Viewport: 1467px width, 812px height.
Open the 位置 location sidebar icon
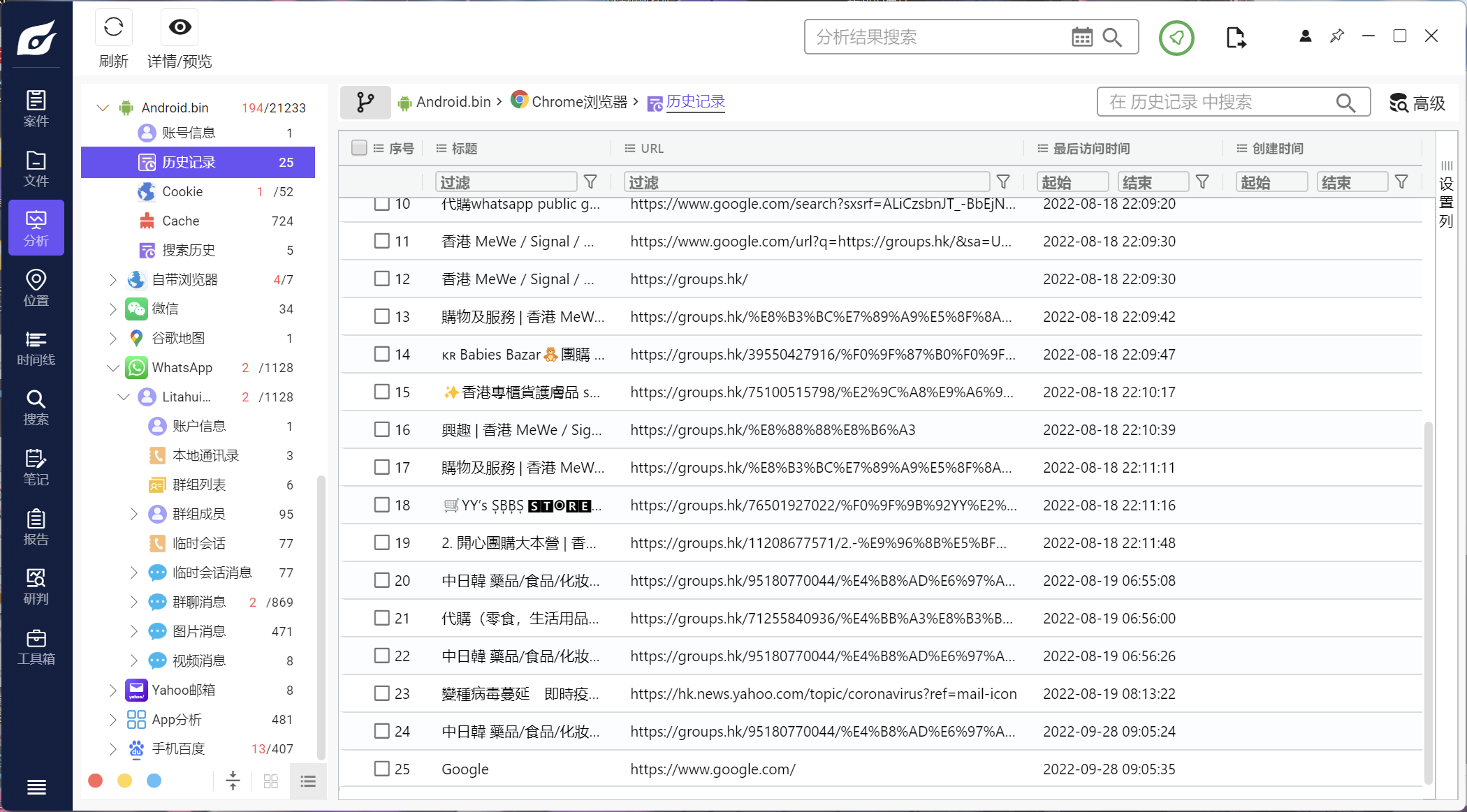[x=36, y=288]
